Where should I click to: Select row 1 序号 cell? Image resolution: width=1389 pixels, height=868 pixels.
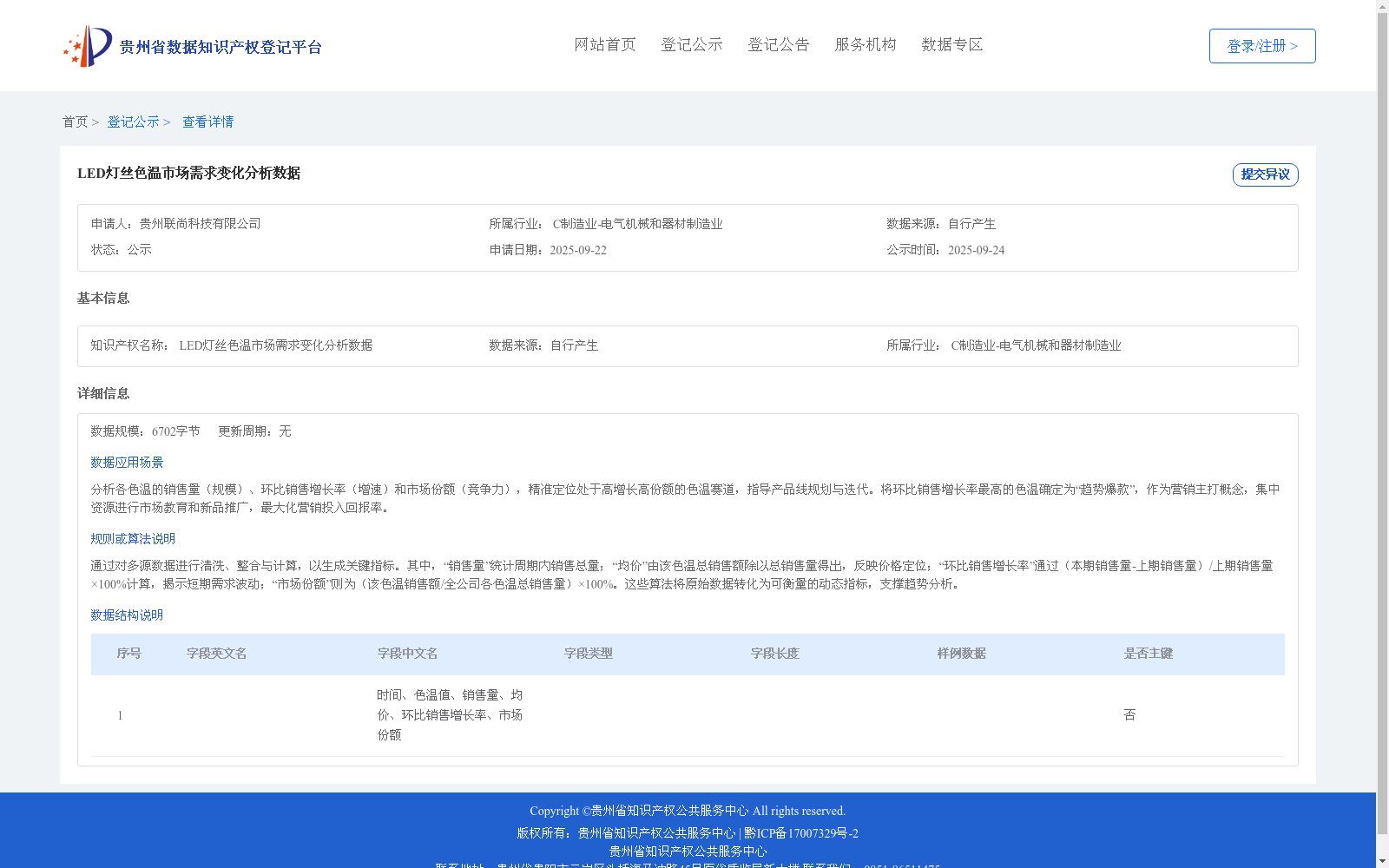pos(120,715)
